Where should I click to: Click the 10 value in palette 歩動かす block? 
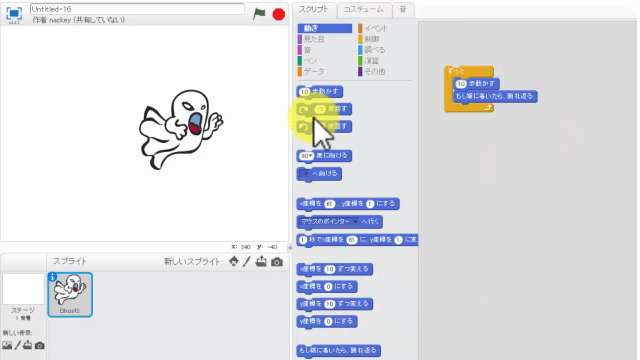pyautogui.click(x=304, y=92)
